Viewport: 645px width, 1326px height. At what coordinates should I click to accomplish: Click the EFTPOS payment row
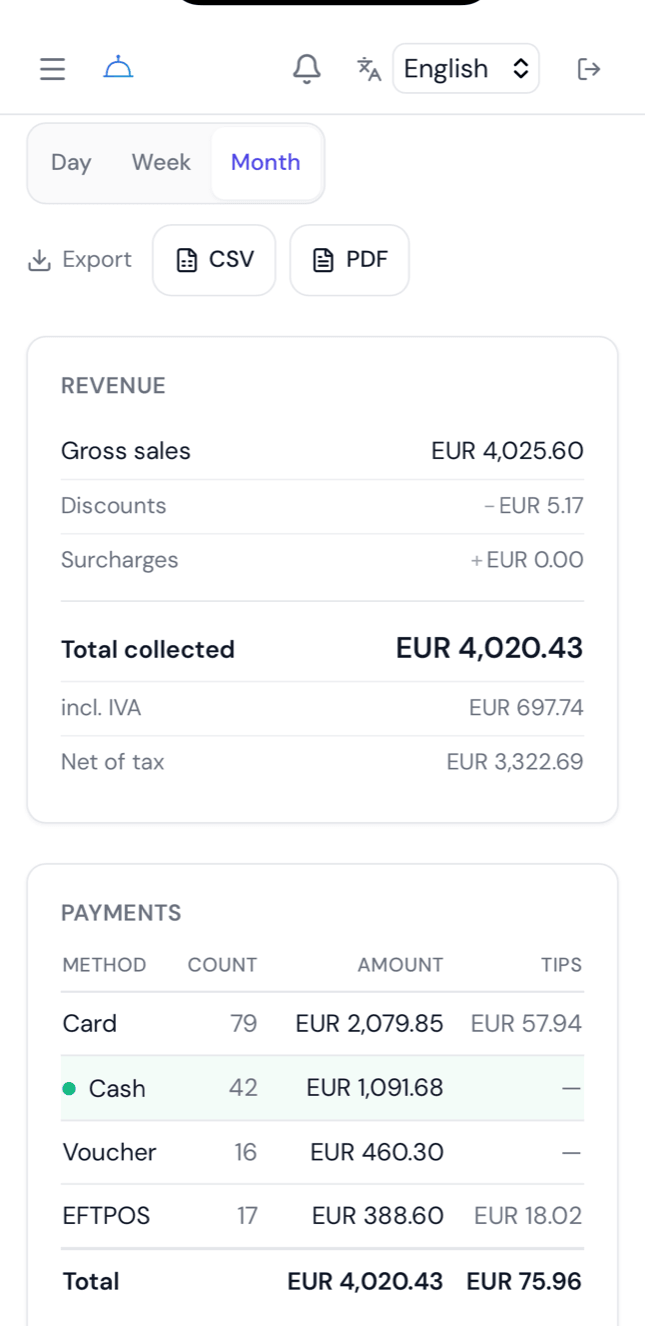(x=322, y=1216)
